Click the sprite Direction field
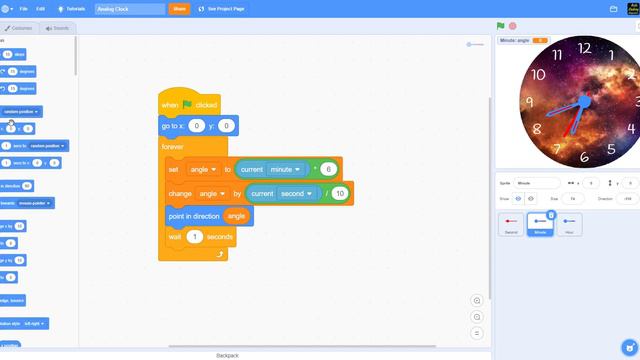Viewport: 640px width, 360px height. coord(628,199)
